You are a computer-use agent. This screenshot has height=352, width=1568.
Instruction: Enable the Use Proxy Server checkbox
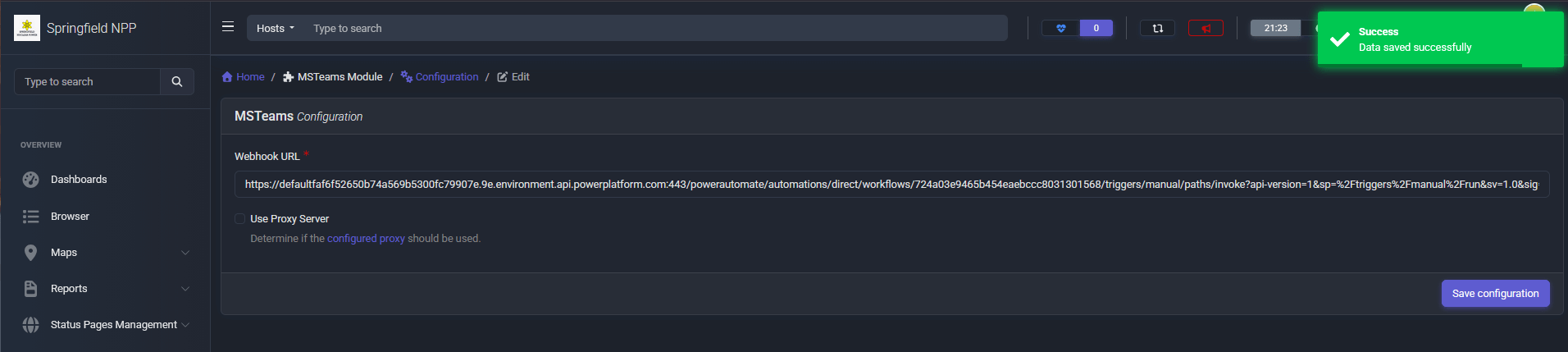(240, 219)
